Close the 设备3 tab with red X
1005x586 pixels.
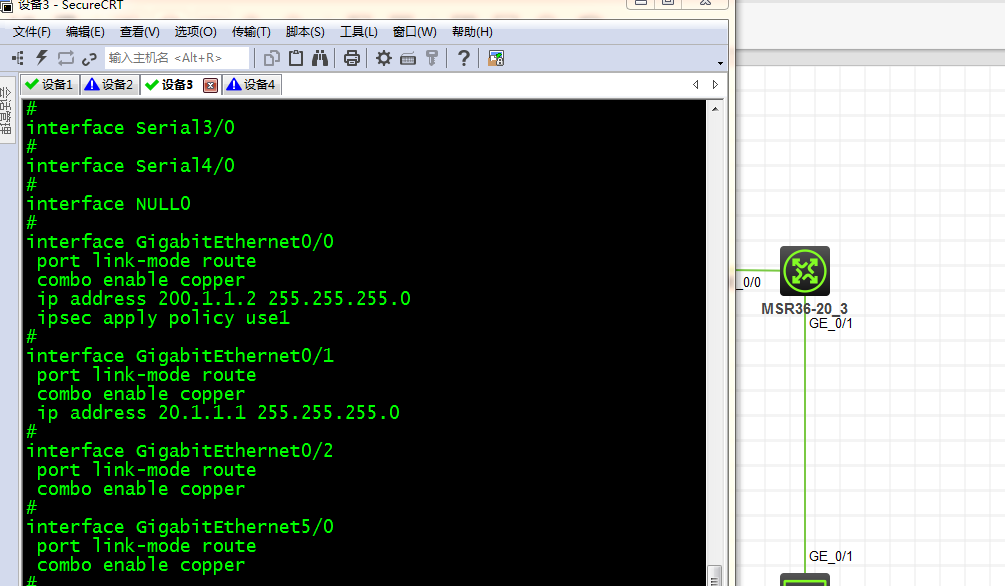click(210, 85)
